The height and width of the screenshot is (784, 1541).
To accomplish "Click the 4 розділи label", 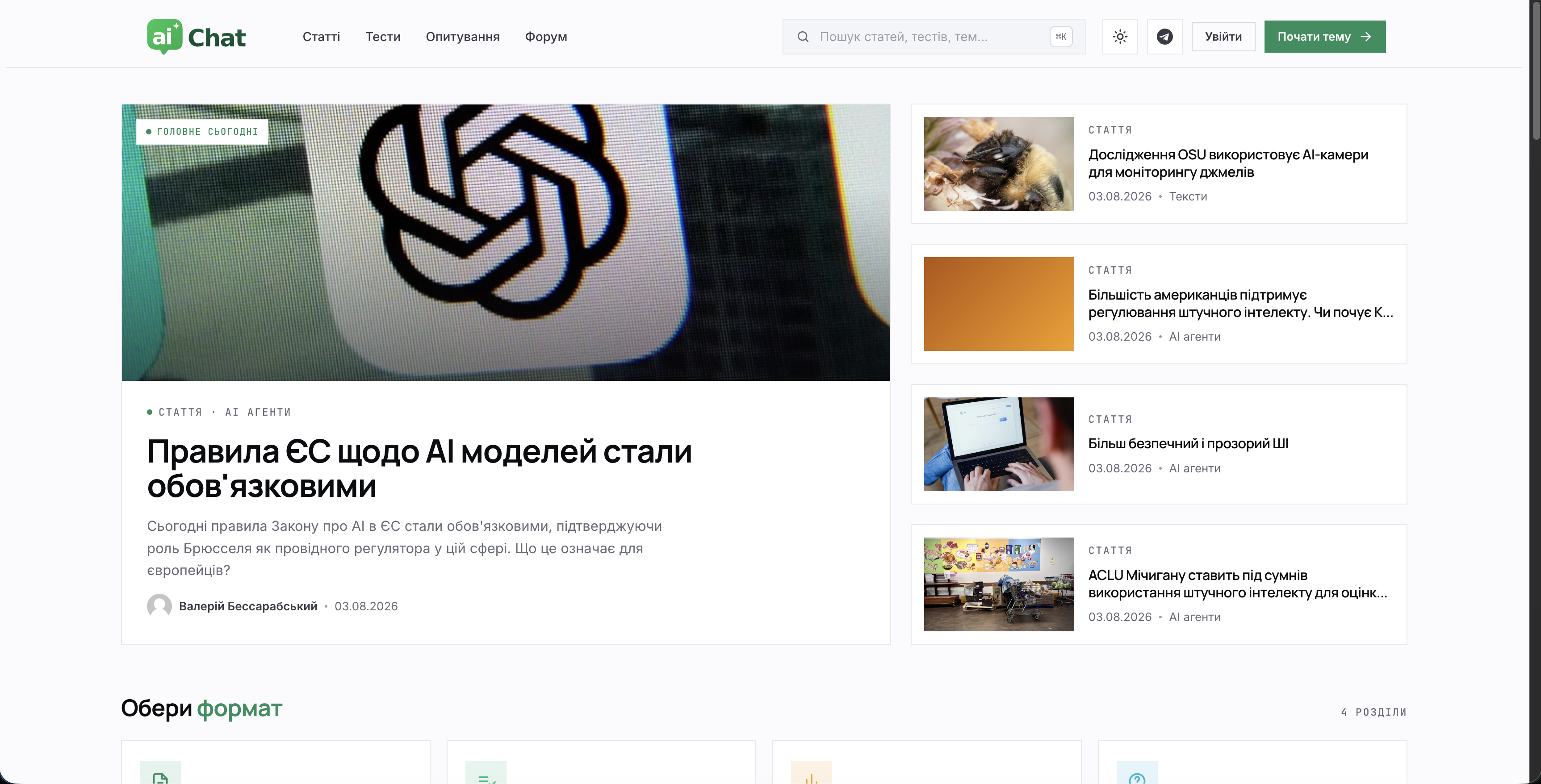I will pos(1373,712).
